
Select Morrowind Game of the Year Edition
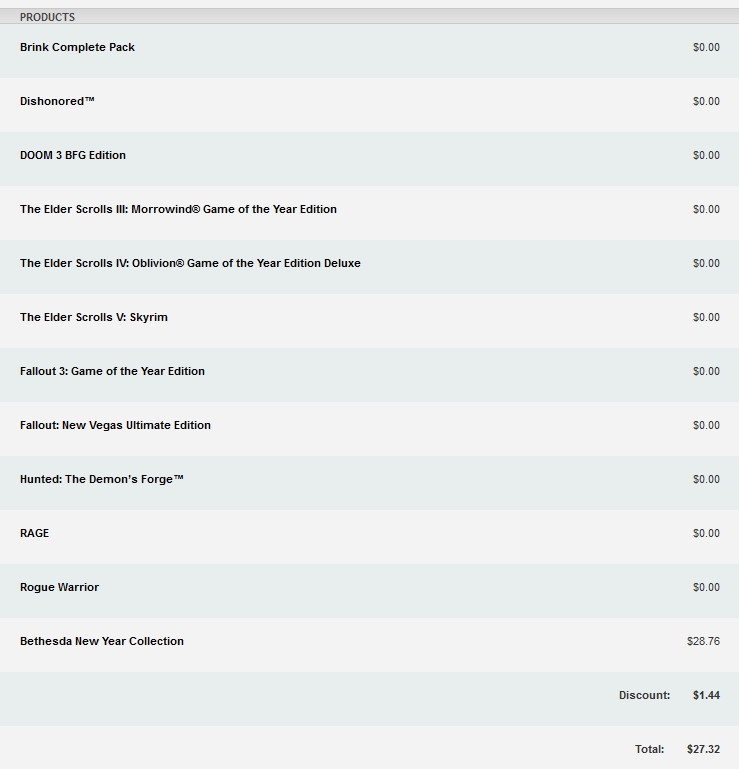point(178,209)
